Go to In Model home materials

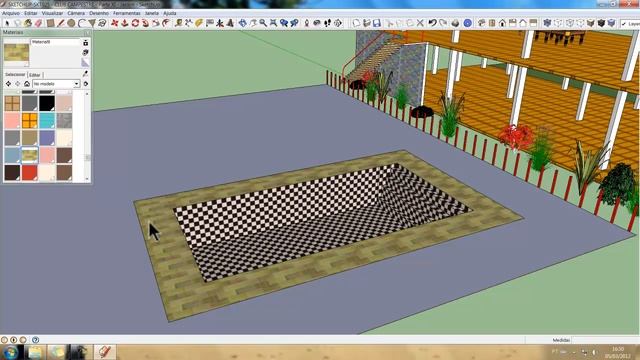click(x=27, y=84)
